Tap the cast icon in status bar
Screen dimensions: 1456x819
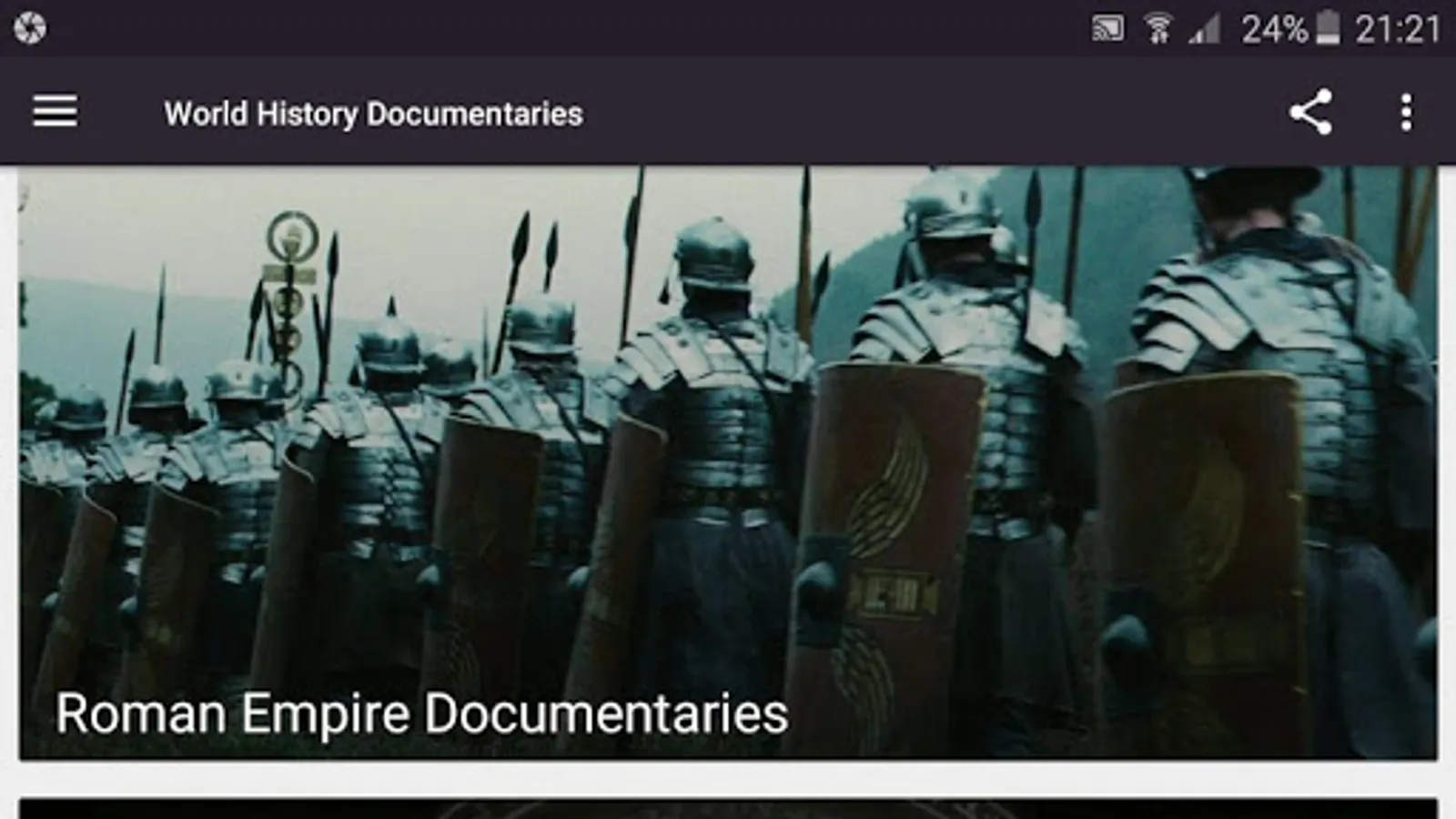click(x=1107, y=29)
